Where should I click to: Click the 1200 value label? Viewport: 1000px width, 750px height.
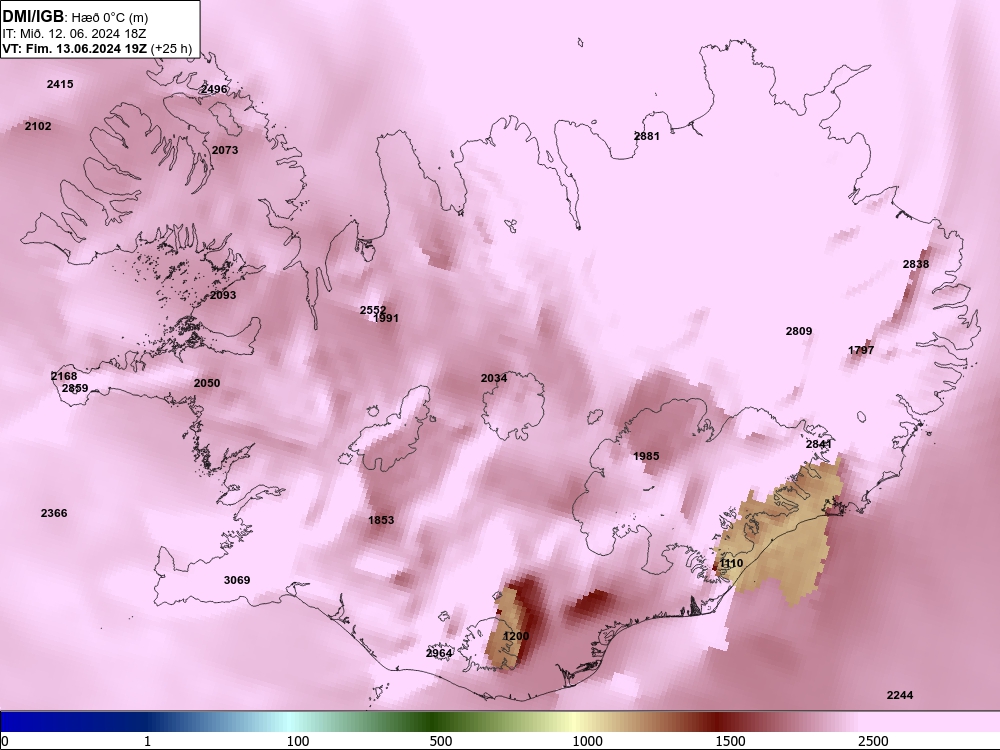point(516,636)
